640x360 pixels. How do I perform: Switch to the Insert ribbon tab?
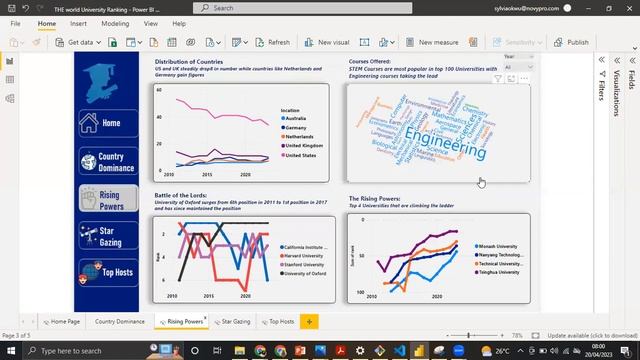(78, 24)
